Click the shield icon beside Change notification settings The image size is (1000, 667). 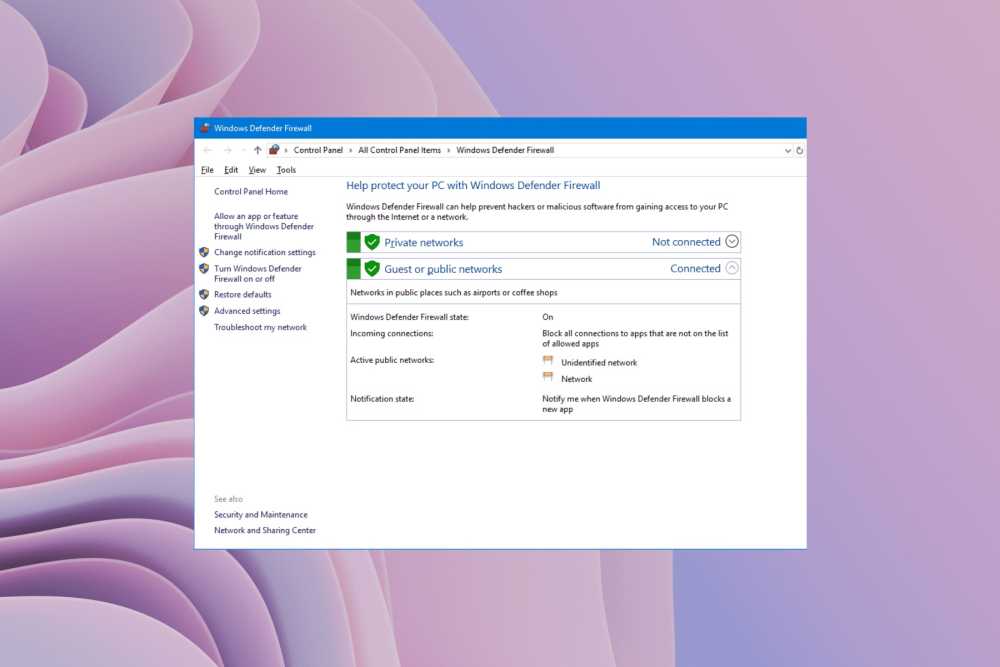[x=205, y=252]
